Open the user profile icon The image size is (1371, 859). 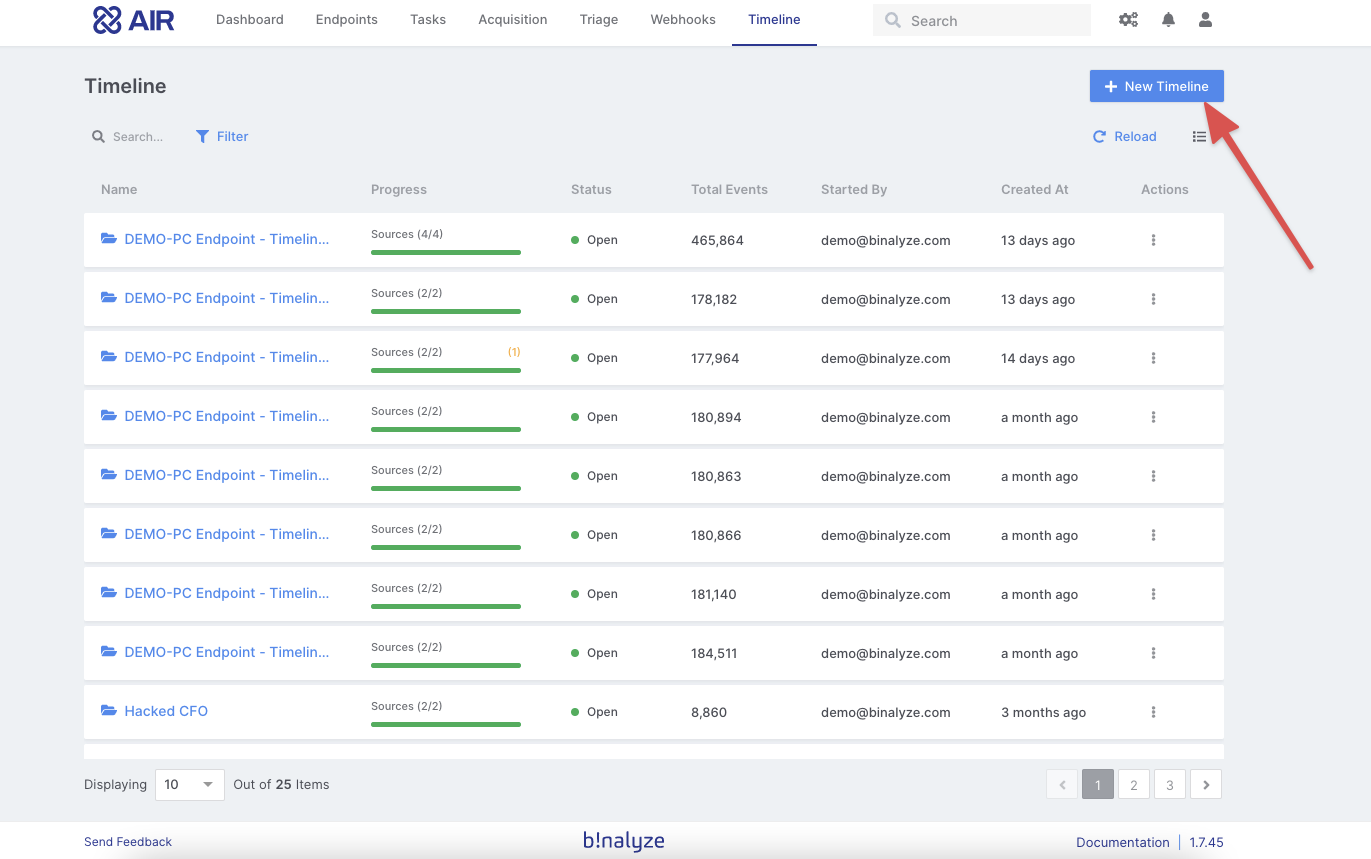tap(1205, 20)
